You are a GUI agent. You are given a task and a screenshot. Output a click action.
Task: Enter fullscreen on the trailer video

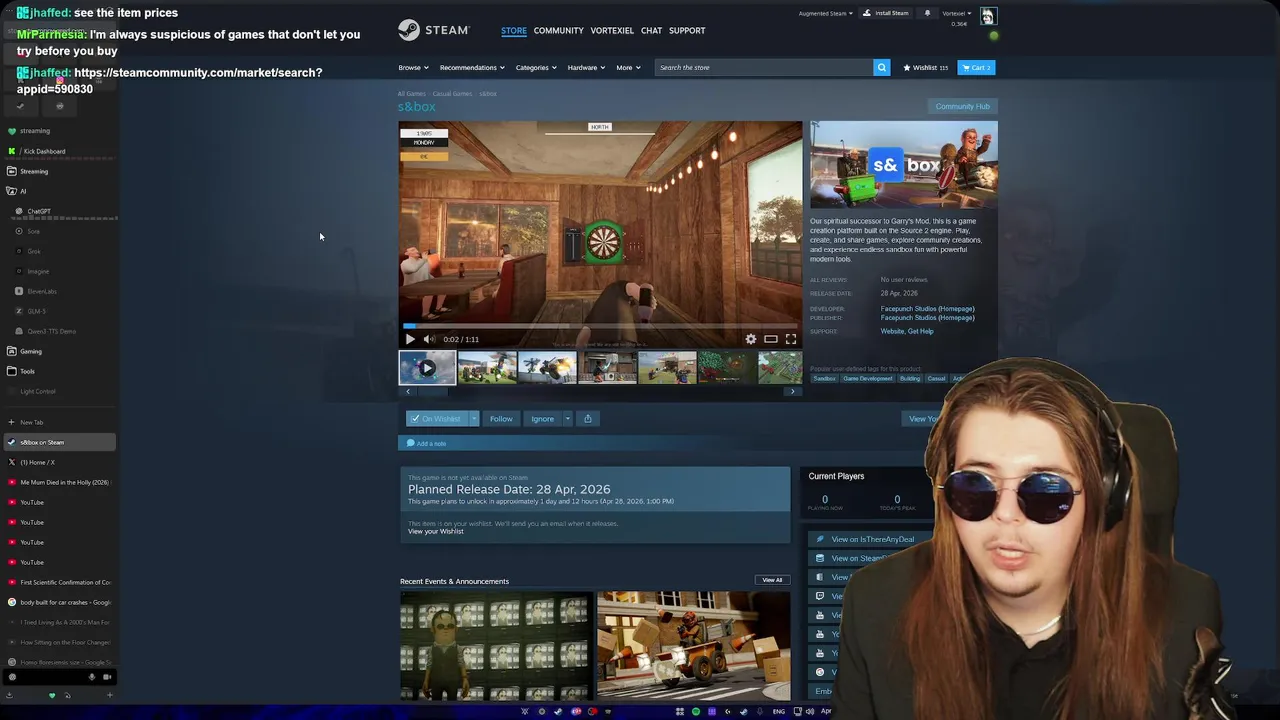point(791,339)
